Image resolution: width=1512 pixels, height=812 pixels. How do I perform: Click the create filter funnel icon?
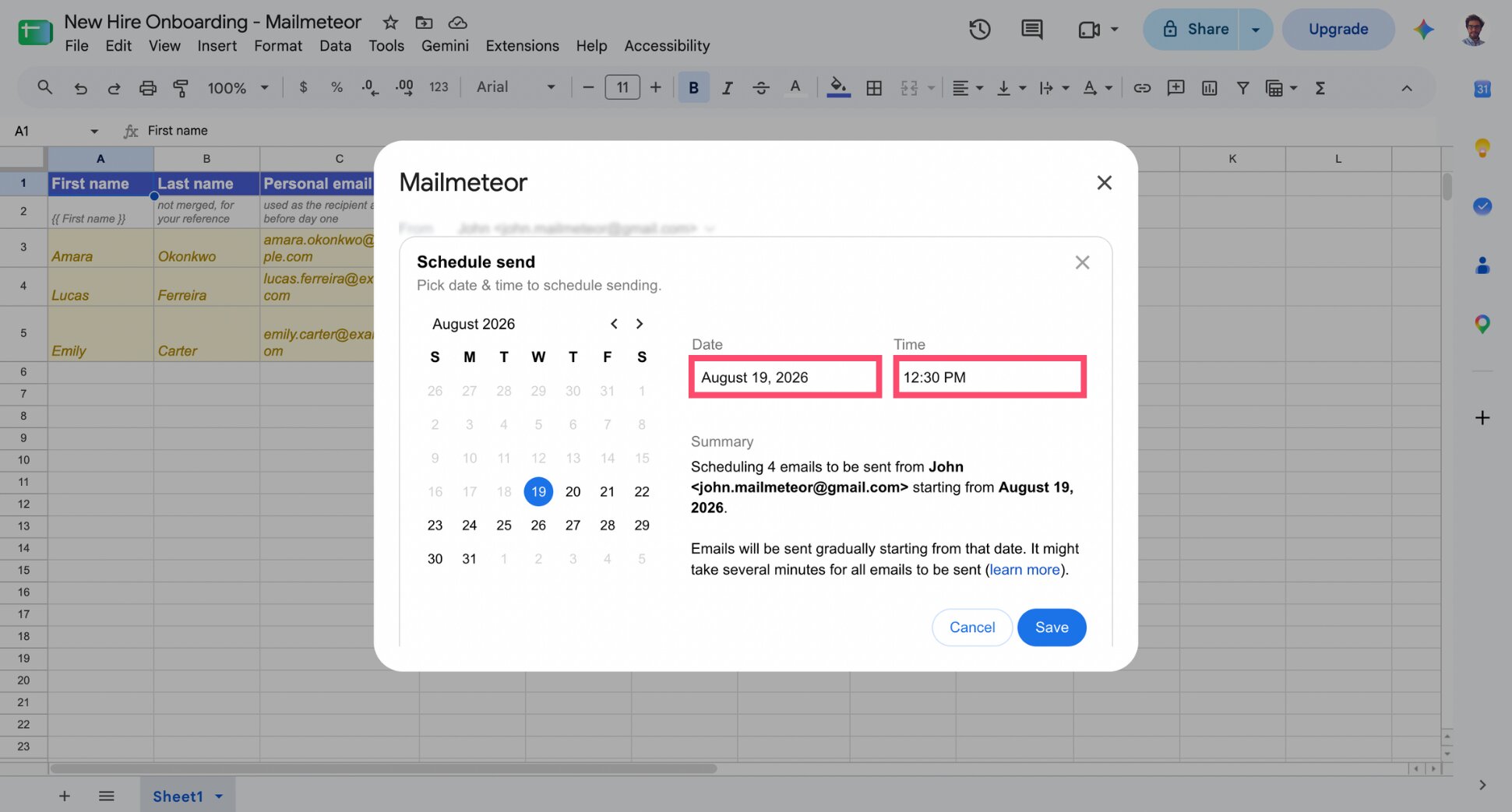point(1243,88)
